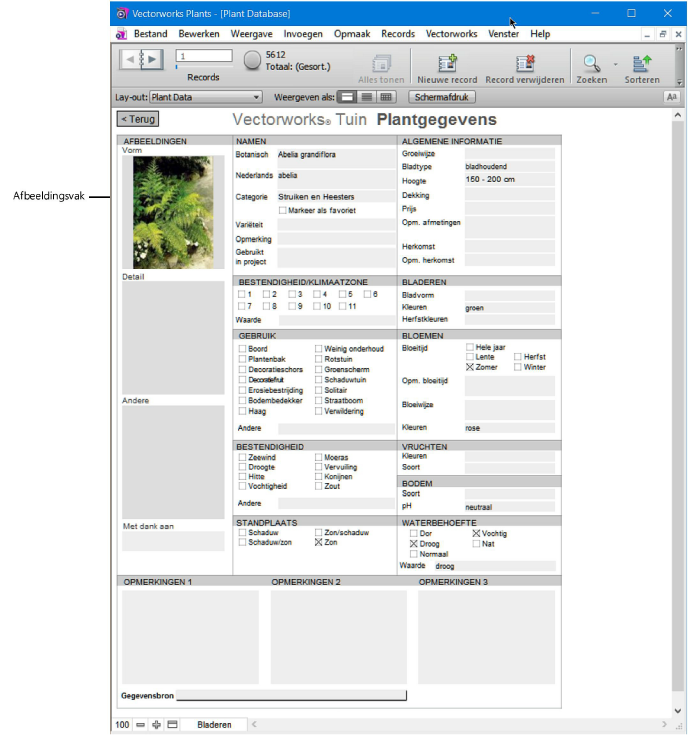This screenshot has width=688, height=735.
Task: Open the Bladeren mode popup at bottom
Action: tap(214, 724)
